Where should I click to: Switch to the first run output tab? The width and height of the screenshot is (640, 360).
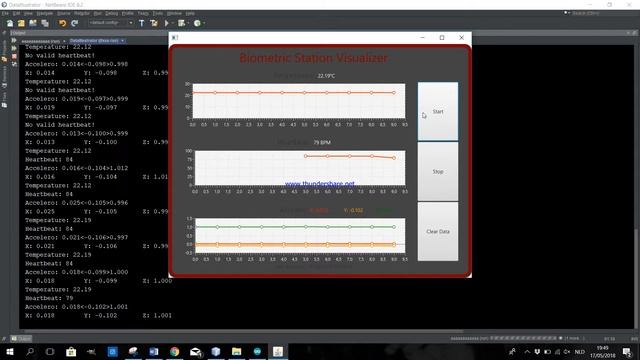coord(43,41)
